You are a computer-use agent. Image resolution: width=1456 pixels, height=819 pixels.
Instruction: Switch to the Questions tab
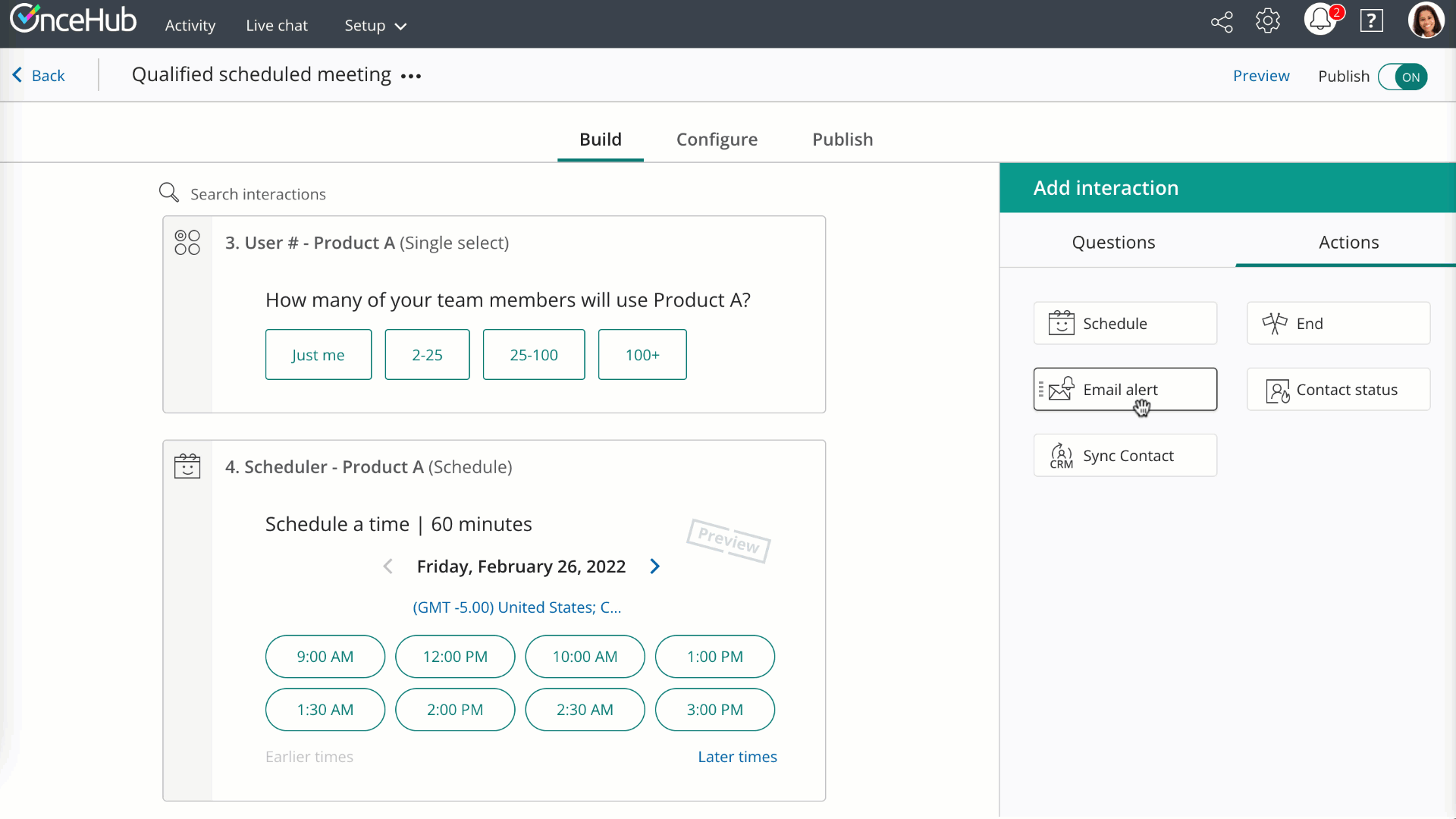click(1113, 243)
